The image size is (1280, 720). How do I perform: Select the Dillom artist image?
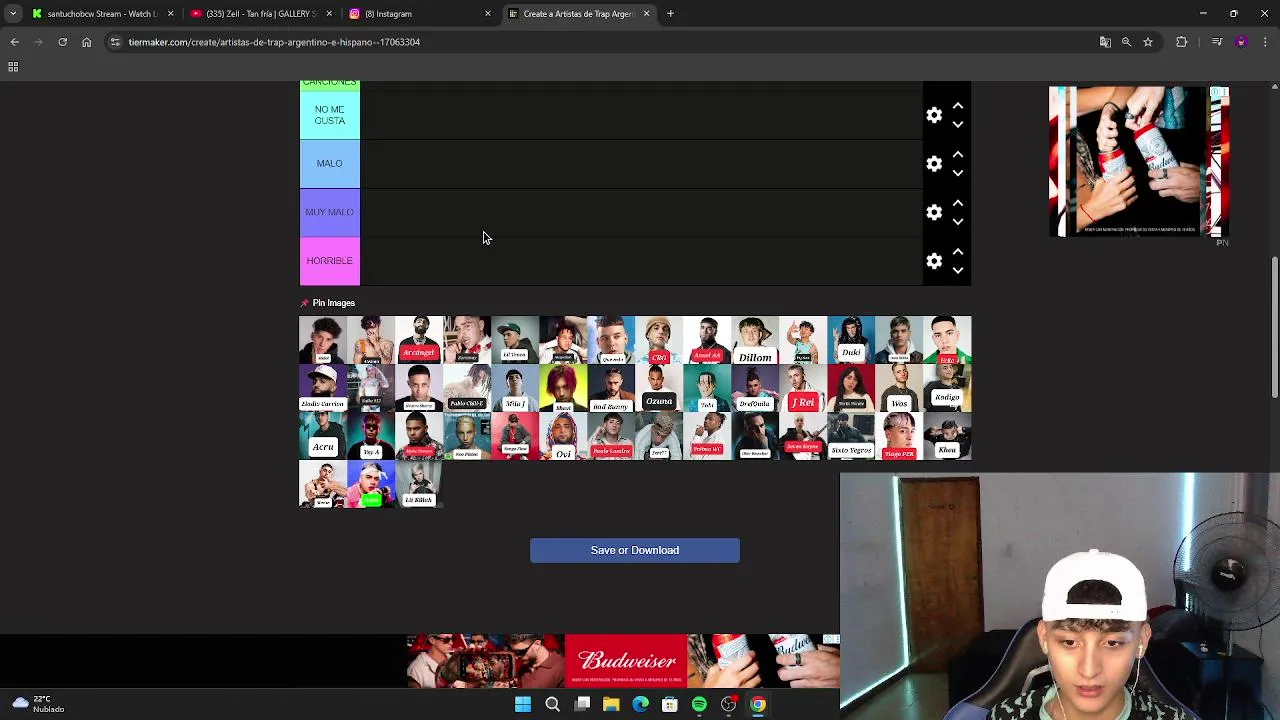[755, 340]
